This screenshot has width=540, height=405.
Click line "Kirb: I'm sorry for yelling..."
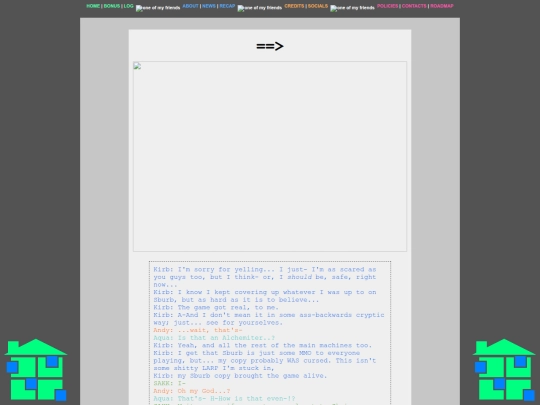[x=265, y=277]
